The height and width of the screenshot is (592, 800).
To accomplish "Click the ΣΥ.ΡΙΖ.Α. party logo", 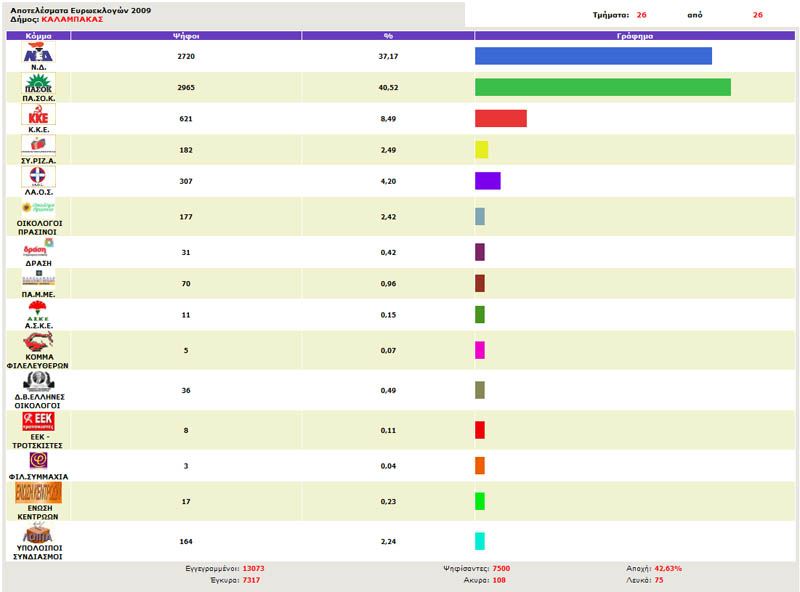I will pyautogui.click(x=38, y=146).
